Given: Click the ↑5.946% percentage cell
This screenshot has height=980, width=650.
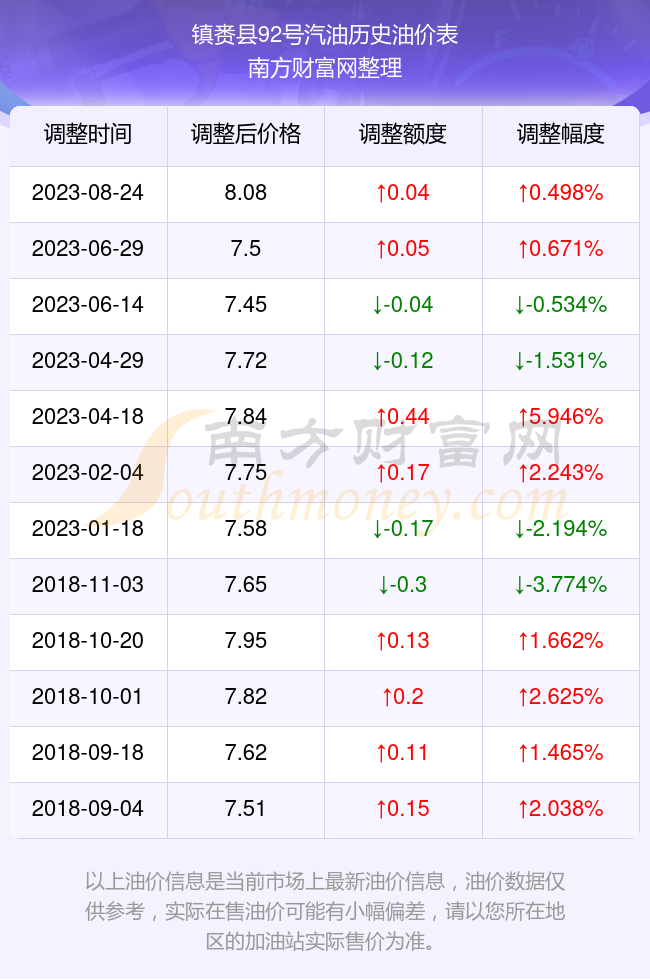Looking at the screenshot, I should point(561,416).
